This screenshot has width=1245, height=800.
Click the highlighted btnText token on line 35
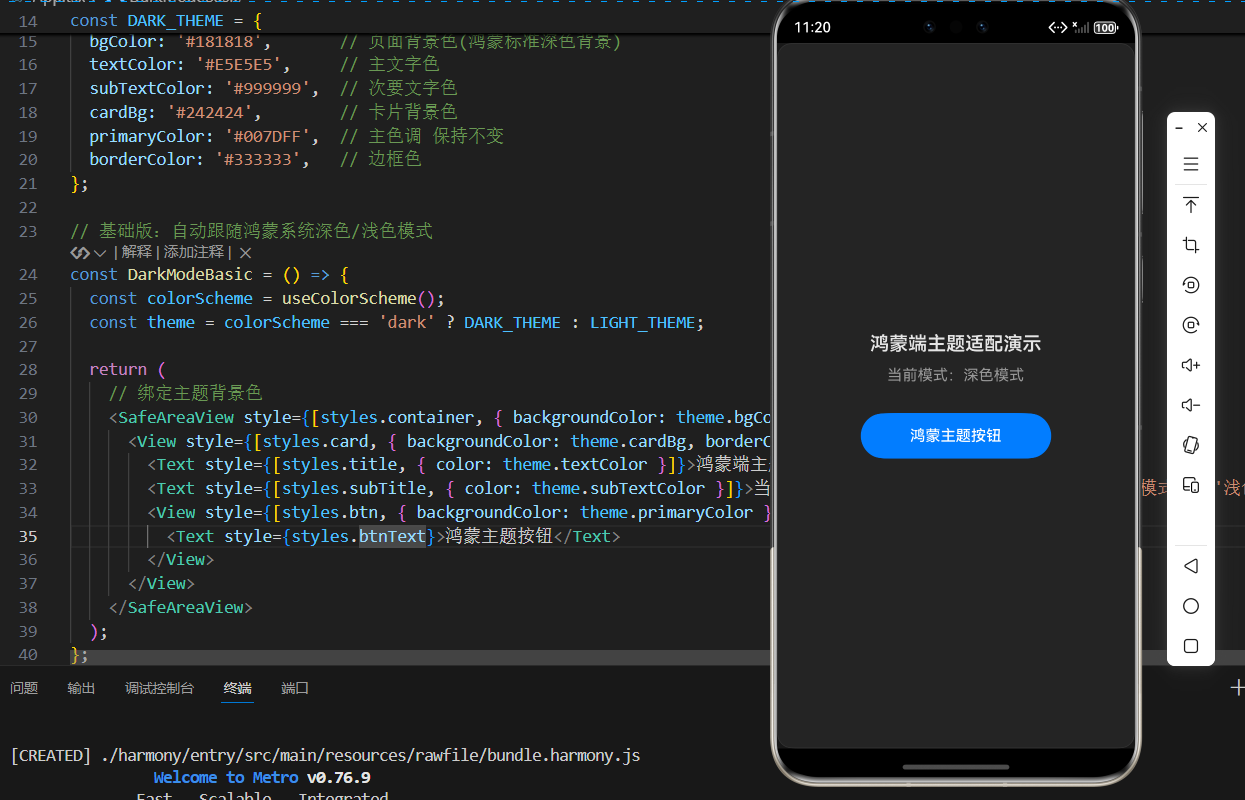pos(392,536)
